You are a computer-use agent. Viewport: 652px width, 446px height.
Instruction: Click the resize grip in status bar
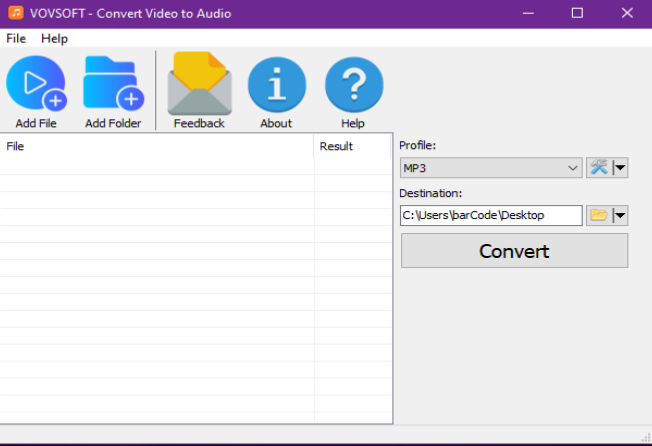click(646, 437)
